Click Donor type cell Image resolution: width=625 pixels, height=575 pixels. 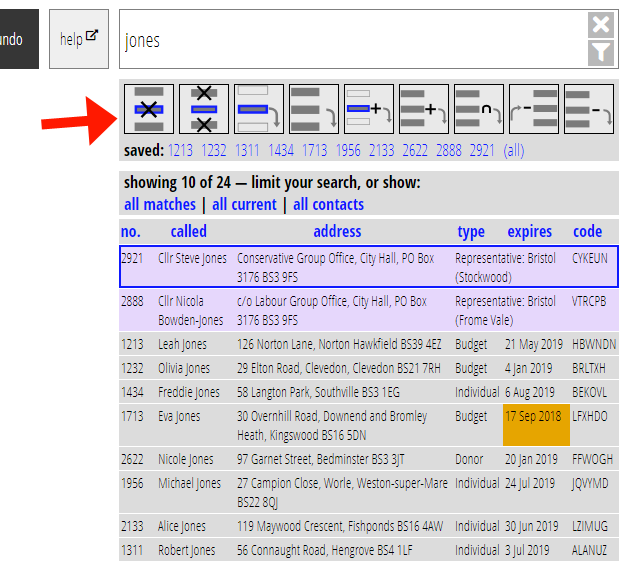click(x=469, y=459)
